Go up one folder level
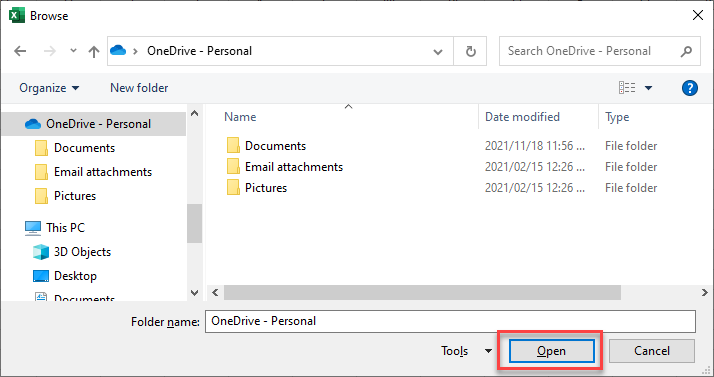The height and width of the screenshot is (377, 714). [94, 51]
